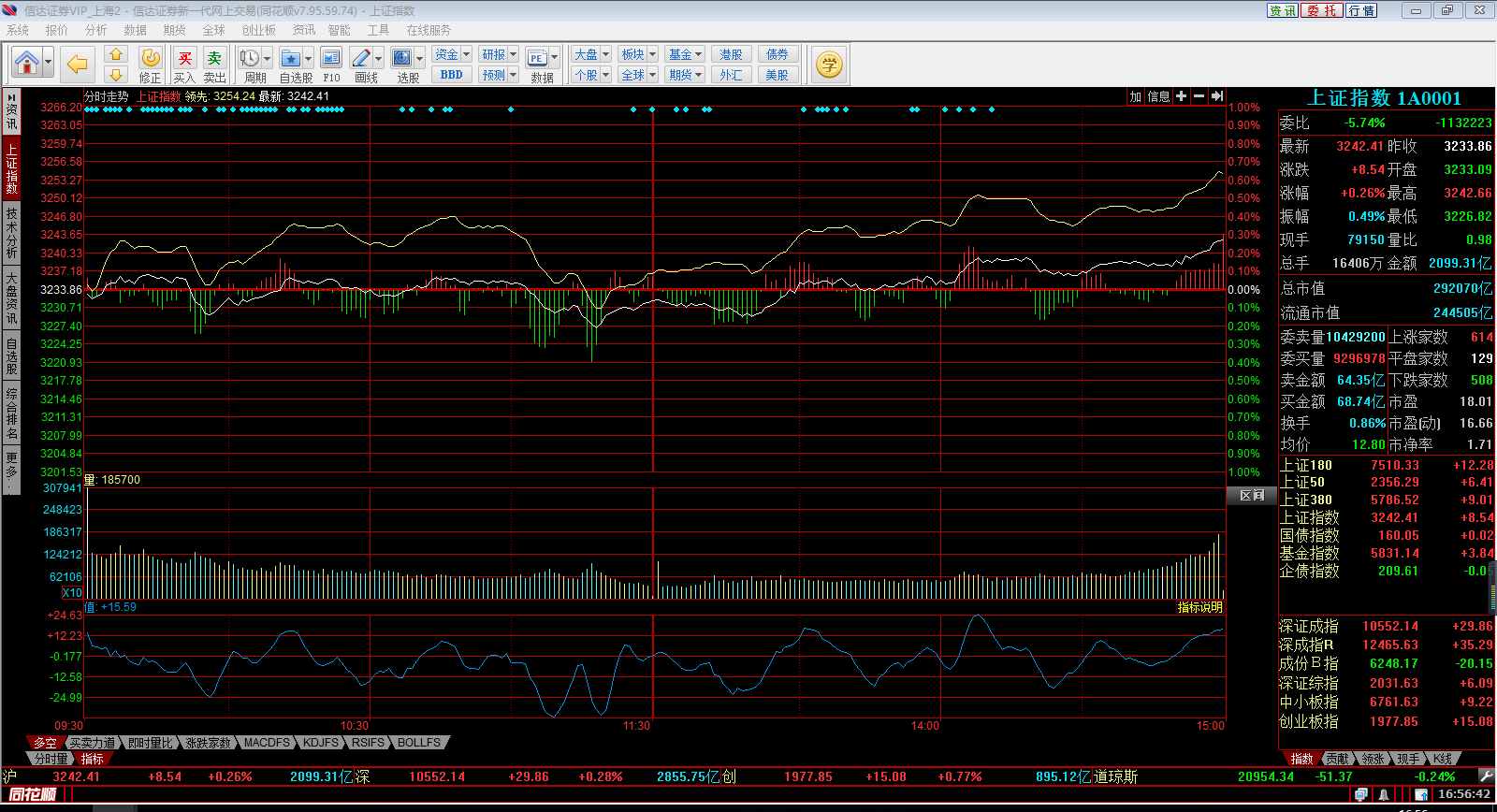The height and width of the screenshot is (812, 1497).
Task: Toggle the X10 volume scale label
Action: (72, 592)
